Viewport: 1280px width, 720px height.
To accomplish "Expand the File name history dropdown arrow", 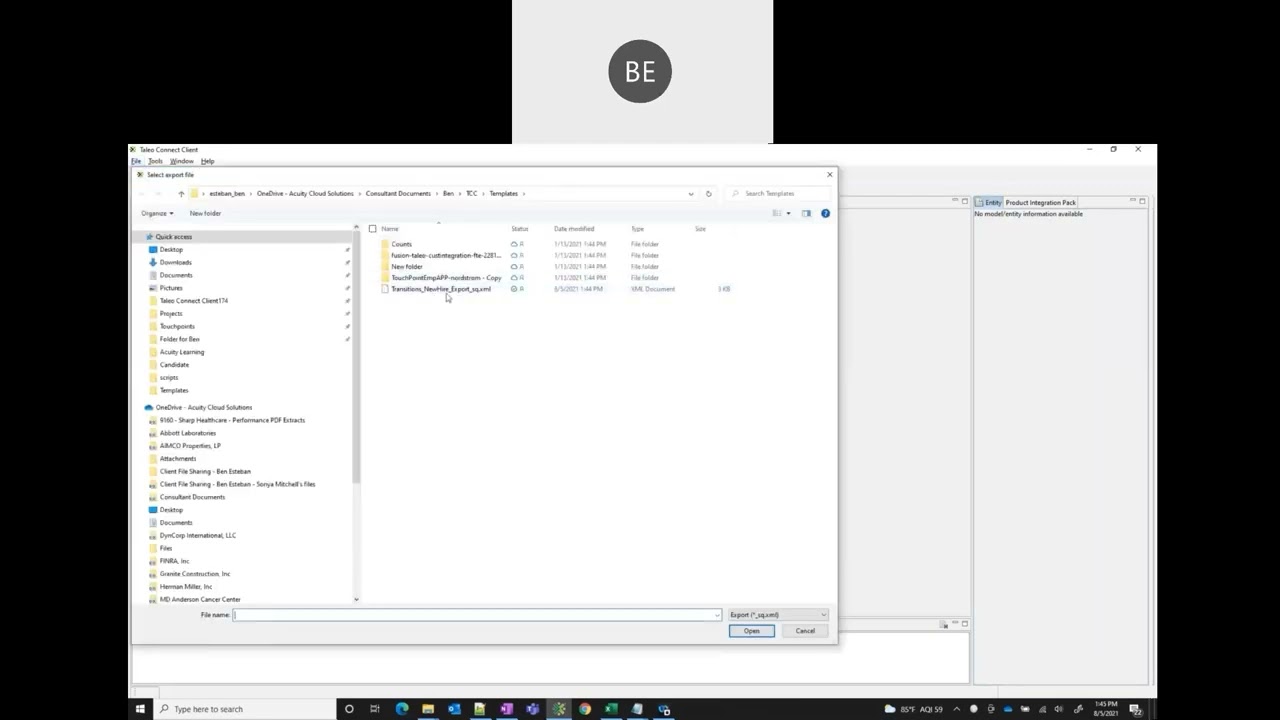I will tap(717, 615).
